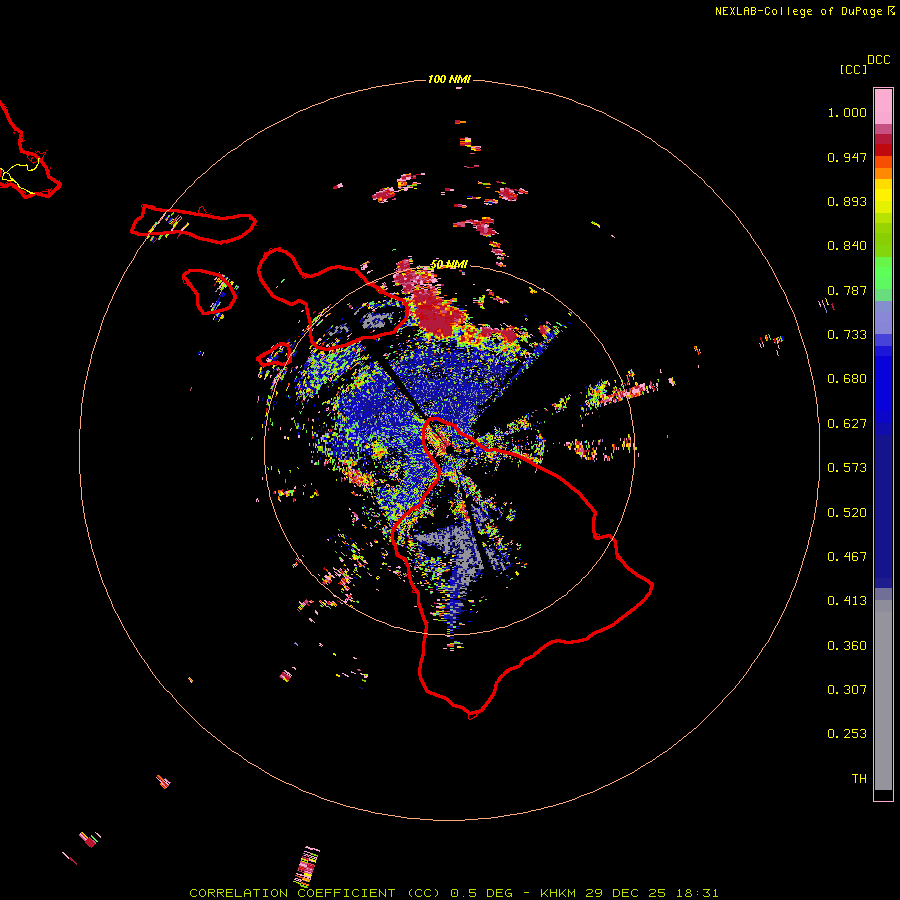Click the 0.787 color scale value
This screenshot has height=900, width=900.
point(847,290)
